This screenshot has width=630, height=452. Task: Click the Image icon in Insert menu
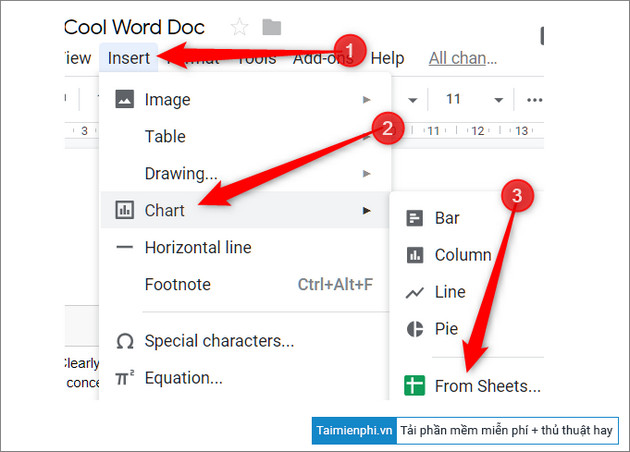(x=125, y=99)
